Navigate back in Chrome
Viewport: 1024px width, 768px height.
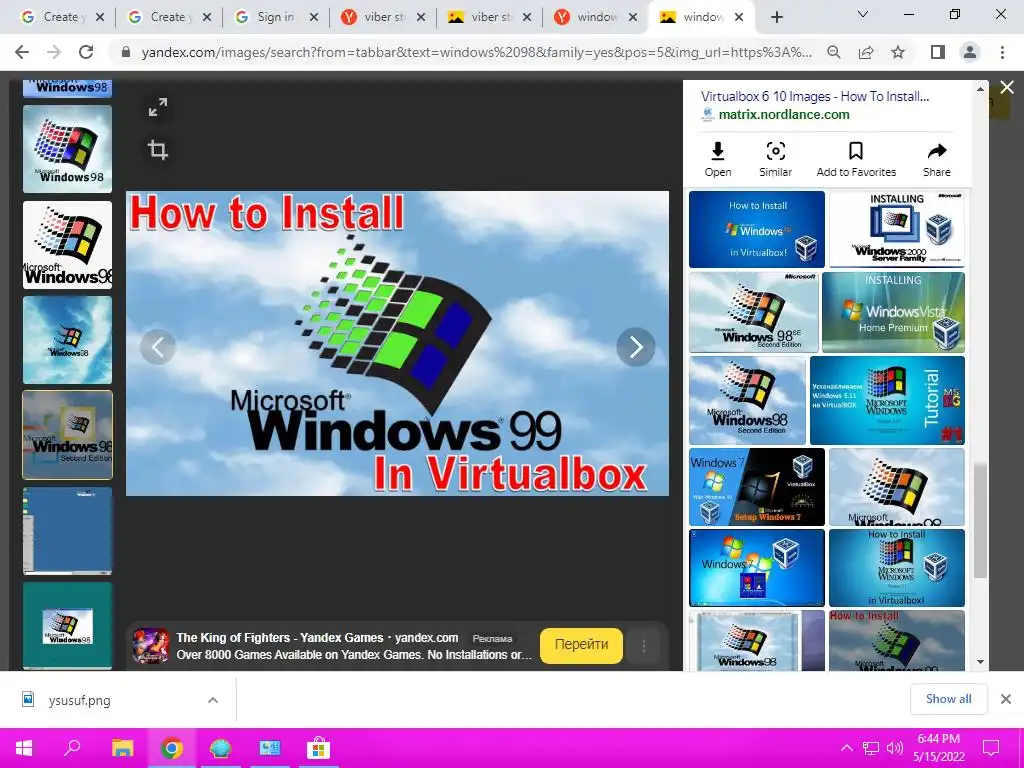click(x=22, y=52)
